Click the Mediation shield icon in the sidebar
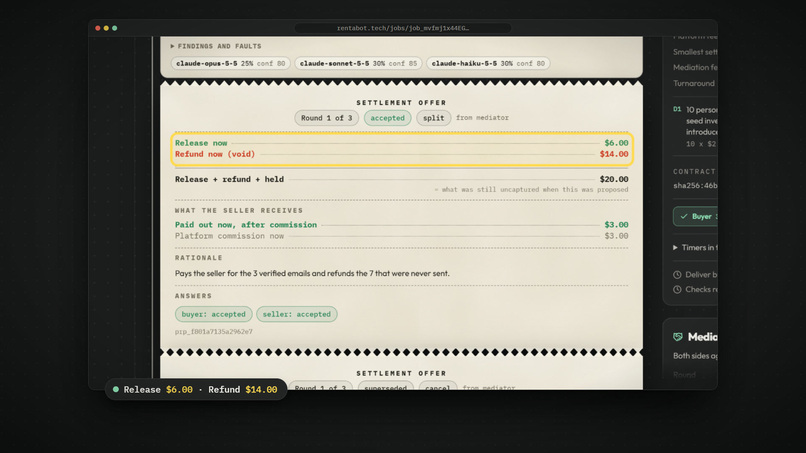 point(677,337)
